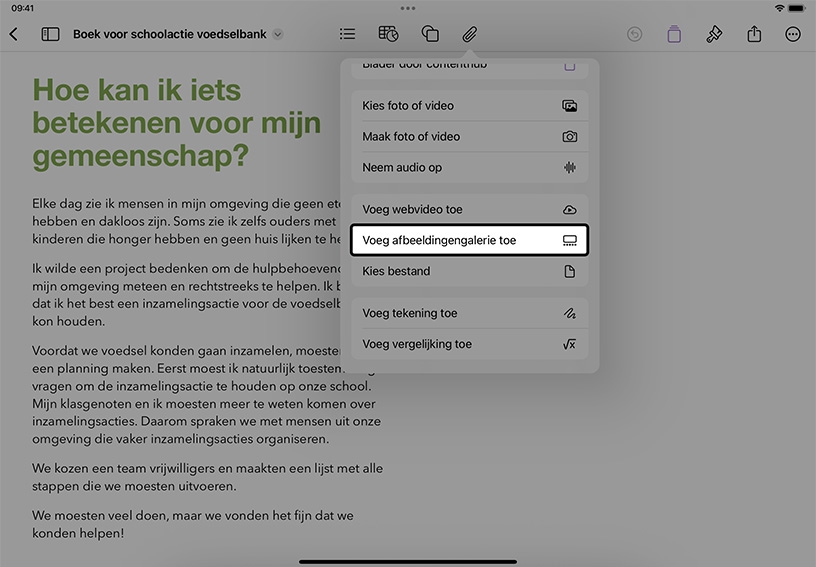Choose Voeg vergelijking toe
This screenshot has width=816, height=567.
(x=470, y=344)
